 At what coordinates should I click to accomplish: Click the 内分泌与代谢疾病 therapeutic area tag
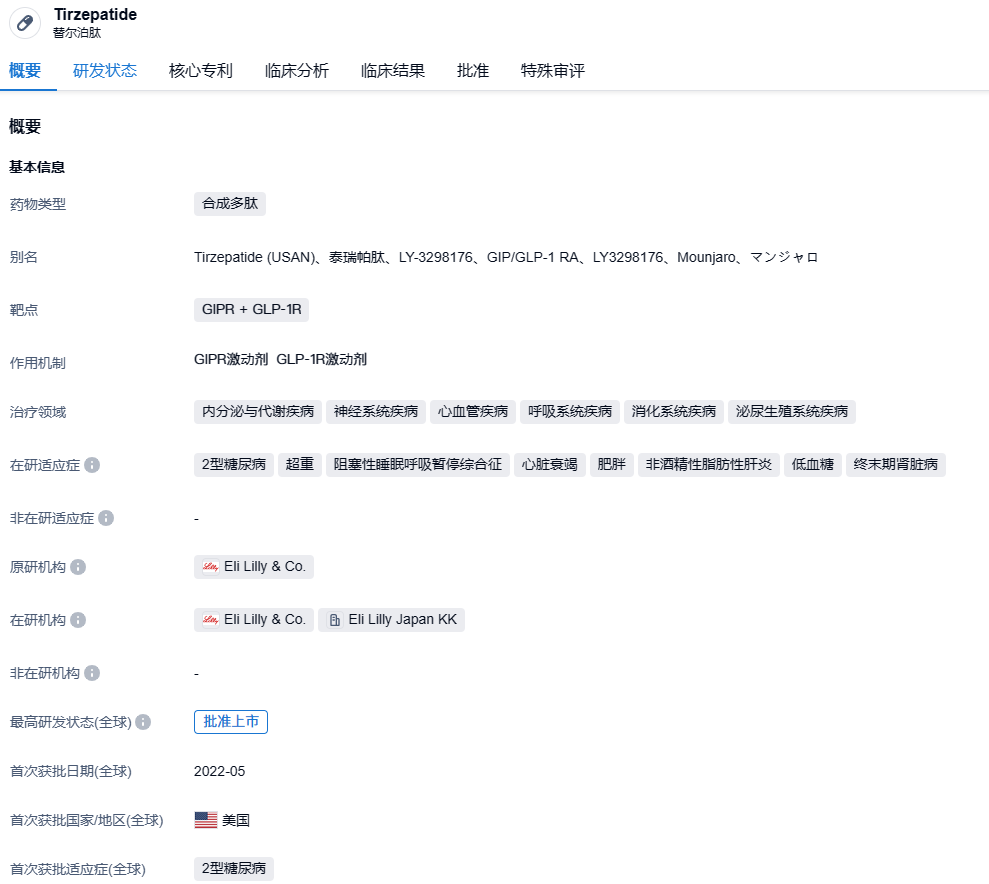pyautogui.click(x=258, y=411)
